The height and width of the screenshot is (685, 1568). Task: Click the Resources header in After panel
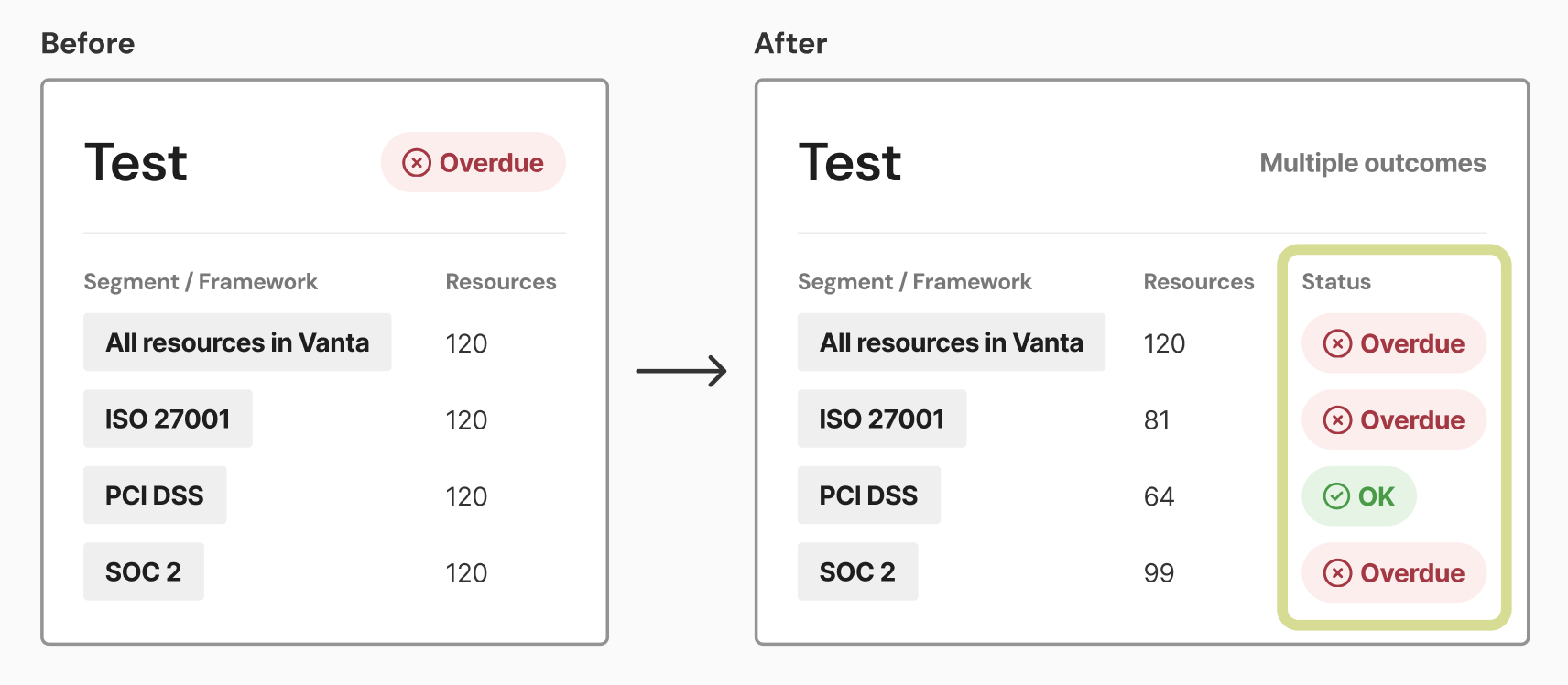1198,282
